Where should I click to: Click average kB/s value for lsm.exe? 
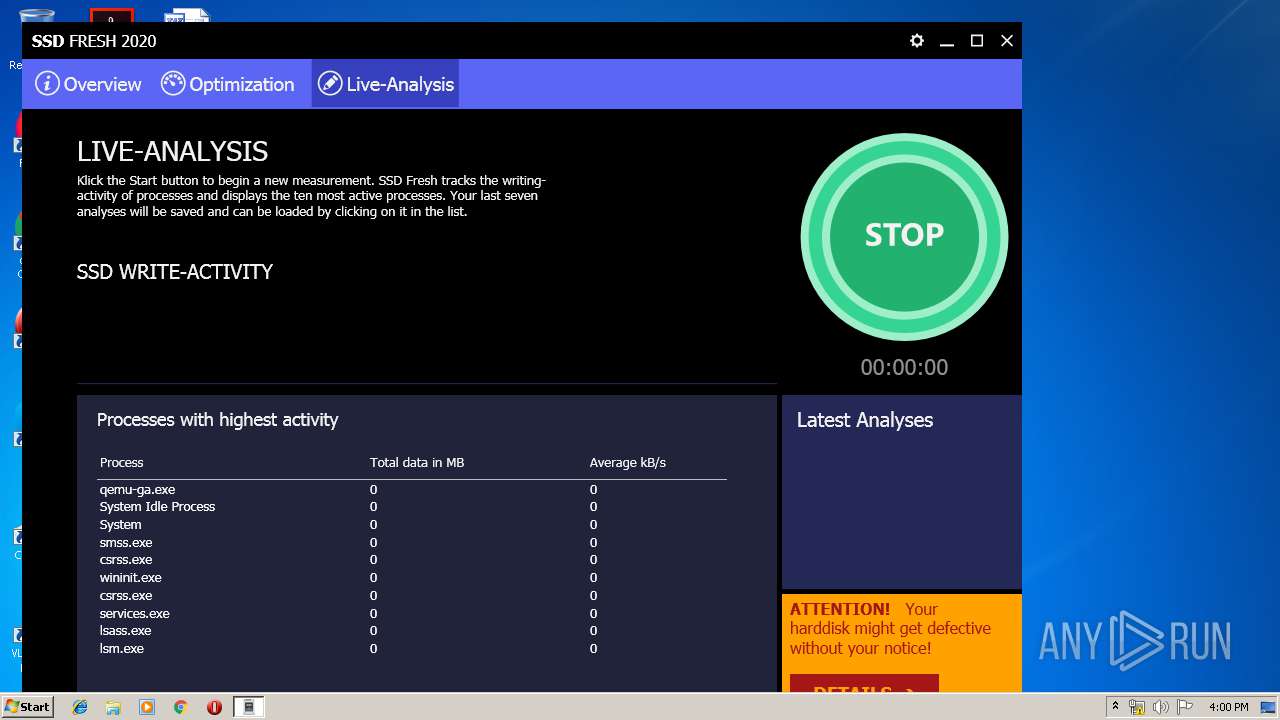593,649
